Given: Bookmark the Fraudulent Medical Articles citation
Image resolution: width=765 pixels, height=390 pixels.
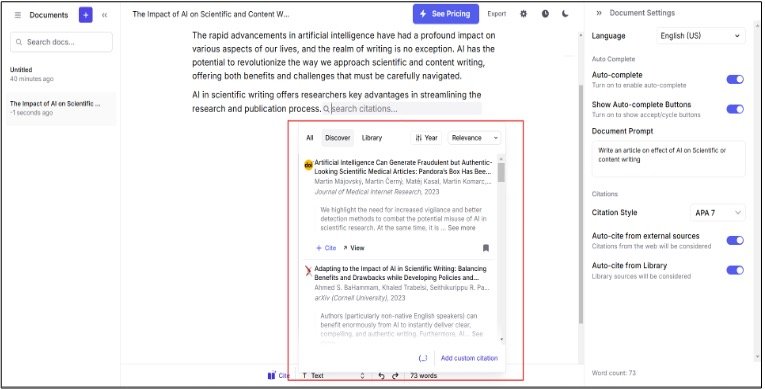Looking at the screenshot, I should coord(485,248).
